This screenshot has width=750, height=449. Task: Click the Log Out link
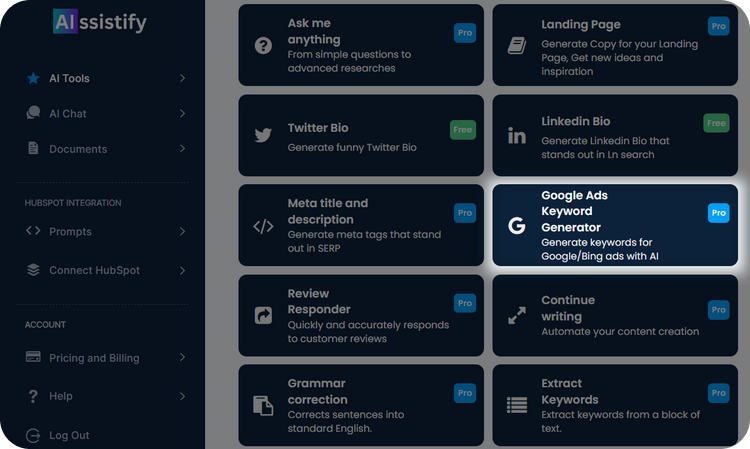tap(69, 435)
